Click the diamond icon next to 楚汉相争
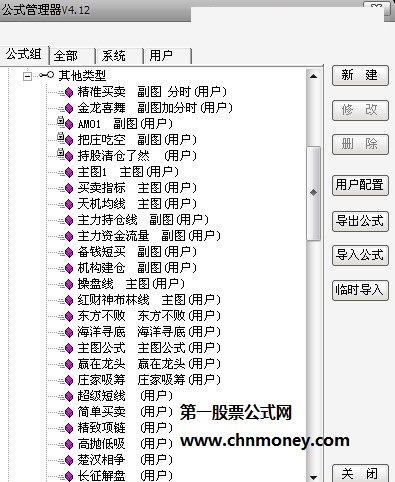395x482 pixels. pos(69,460)
